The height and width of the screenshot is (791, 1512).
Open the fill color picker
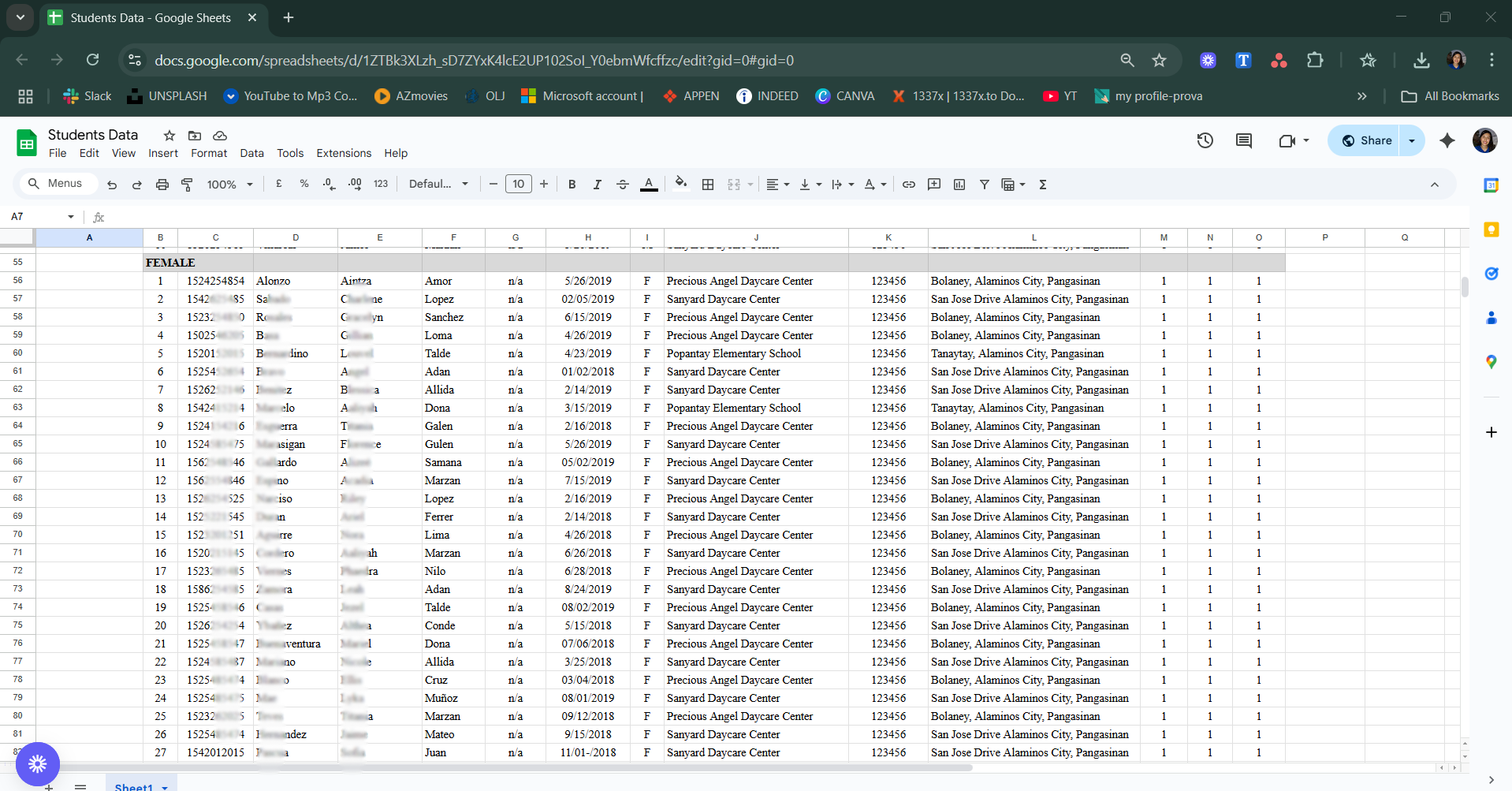(680, 185)
